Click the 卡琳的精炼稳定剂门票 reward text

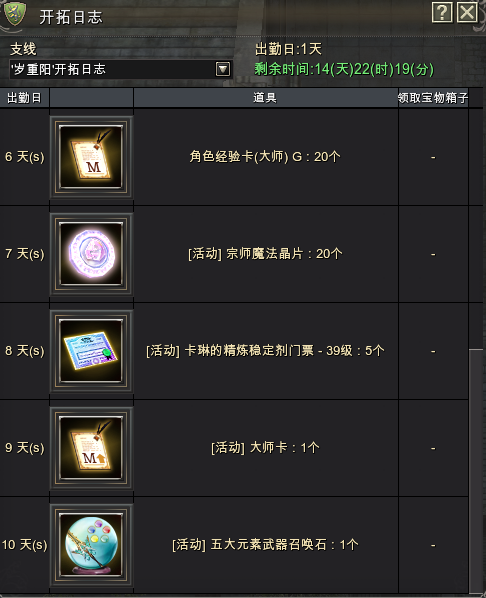point(249,350)
